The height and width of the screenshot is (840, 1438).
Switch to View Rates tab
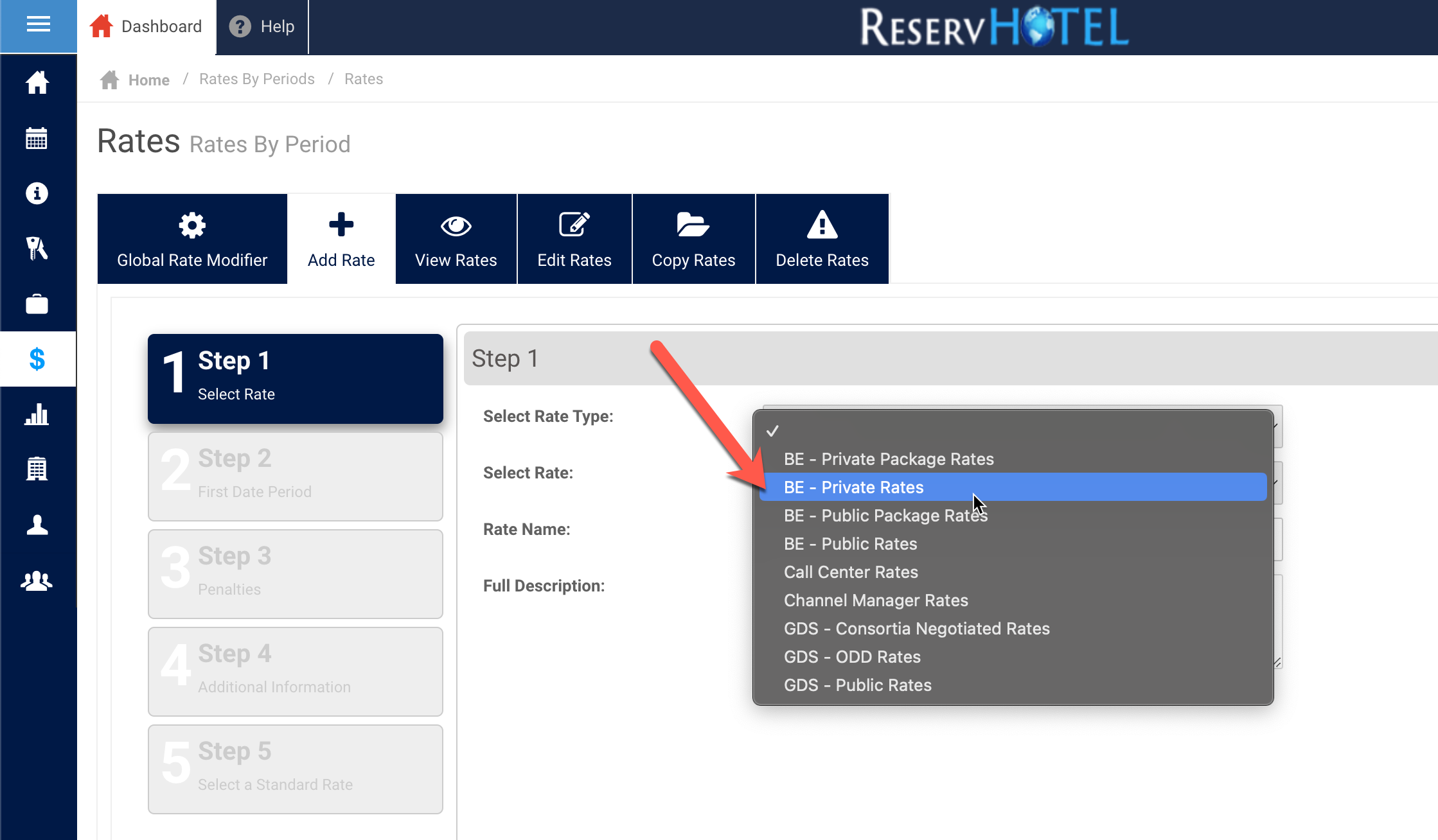point(456,239)
